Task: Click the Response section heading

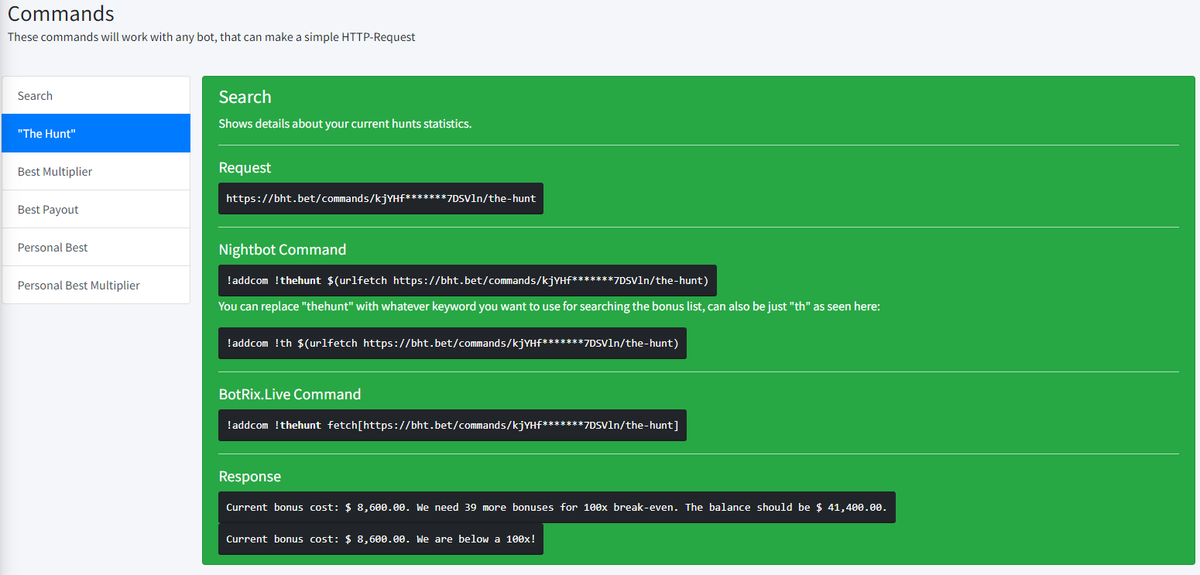Action: point(250,476)
